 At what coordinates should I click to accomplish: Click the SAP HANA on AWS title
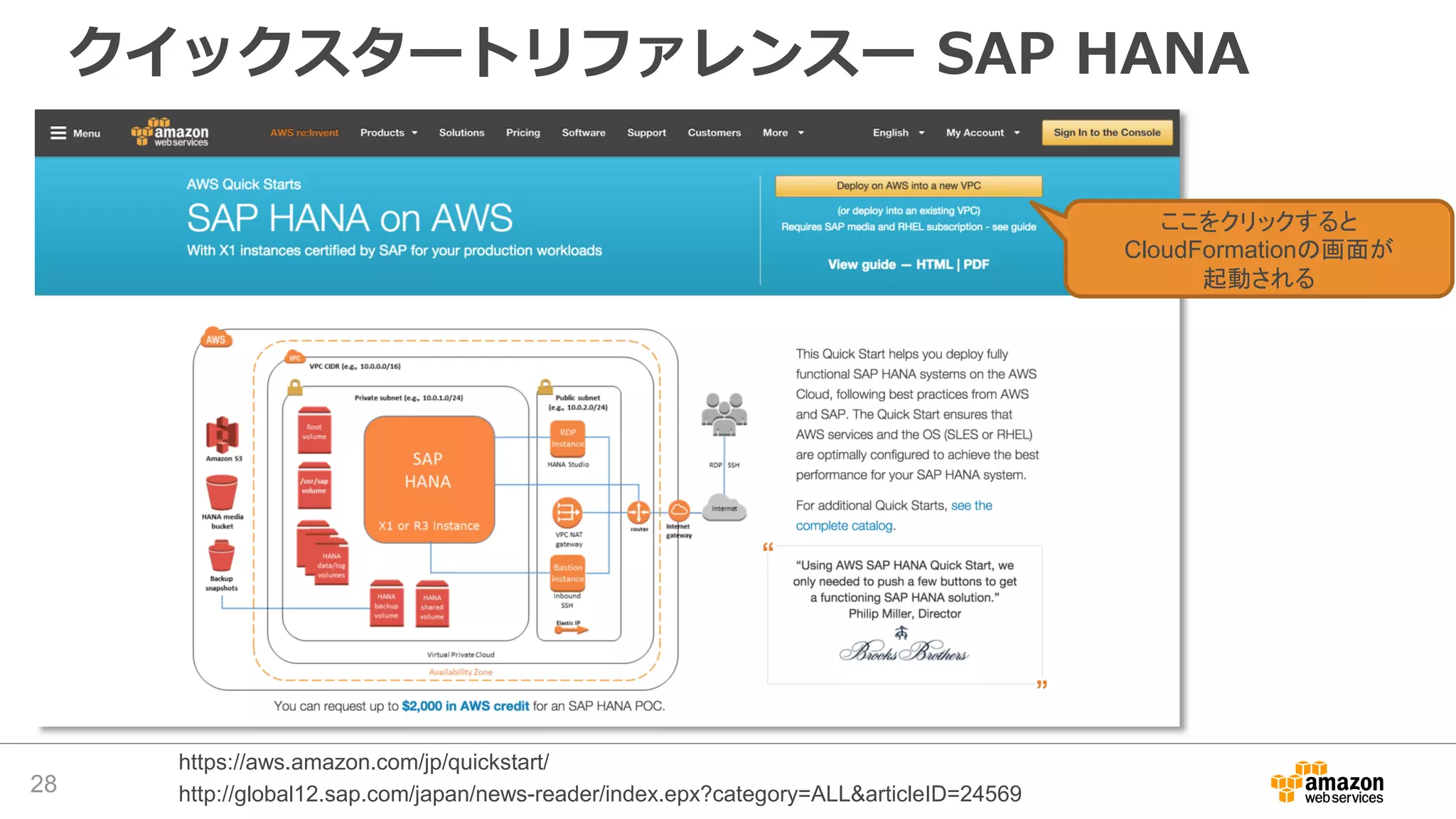(x=350, y=218)
